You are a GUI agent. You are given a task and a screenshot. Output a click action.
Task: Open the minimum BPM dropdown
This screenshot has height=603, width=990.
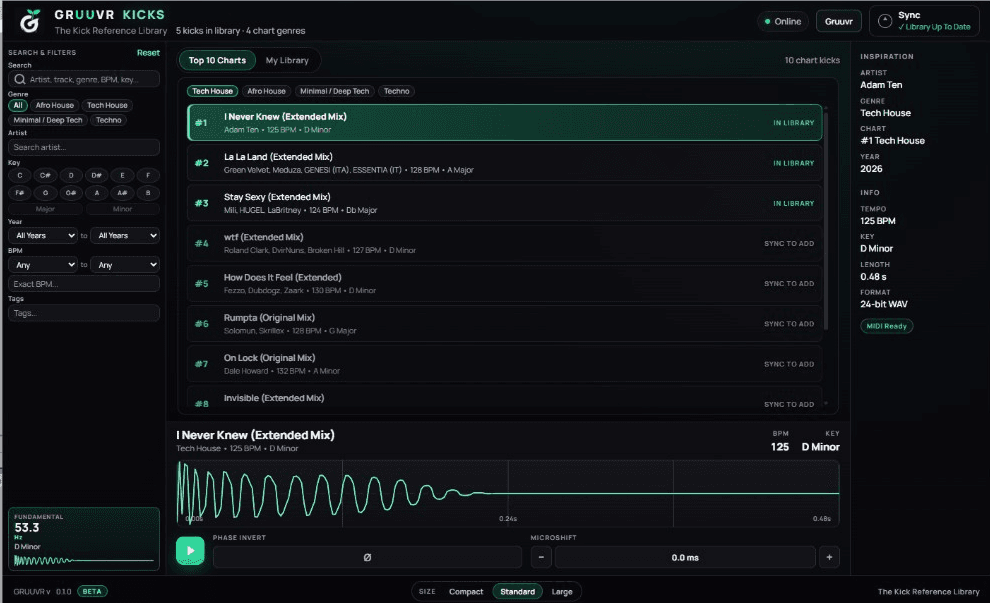click(43, 265)
